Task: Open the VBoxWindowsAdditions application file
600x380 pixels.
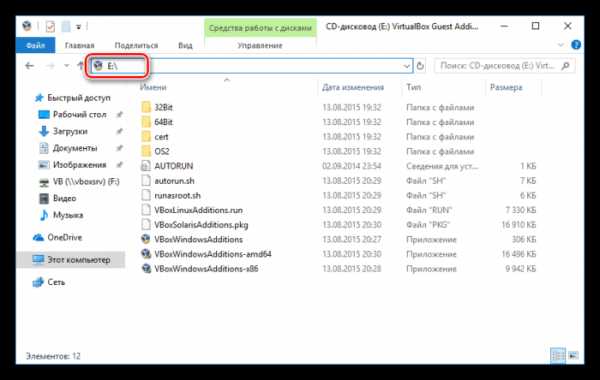Action: (x=198, y=240)
